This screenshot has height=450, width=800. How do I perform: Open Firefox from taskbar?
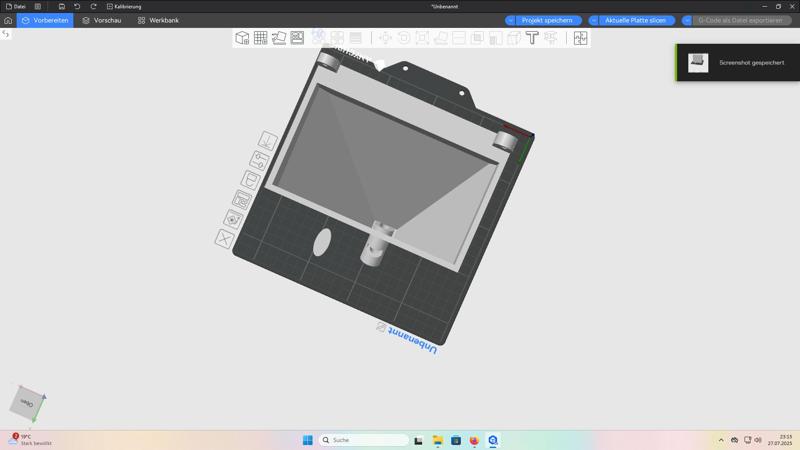[474, 440]
